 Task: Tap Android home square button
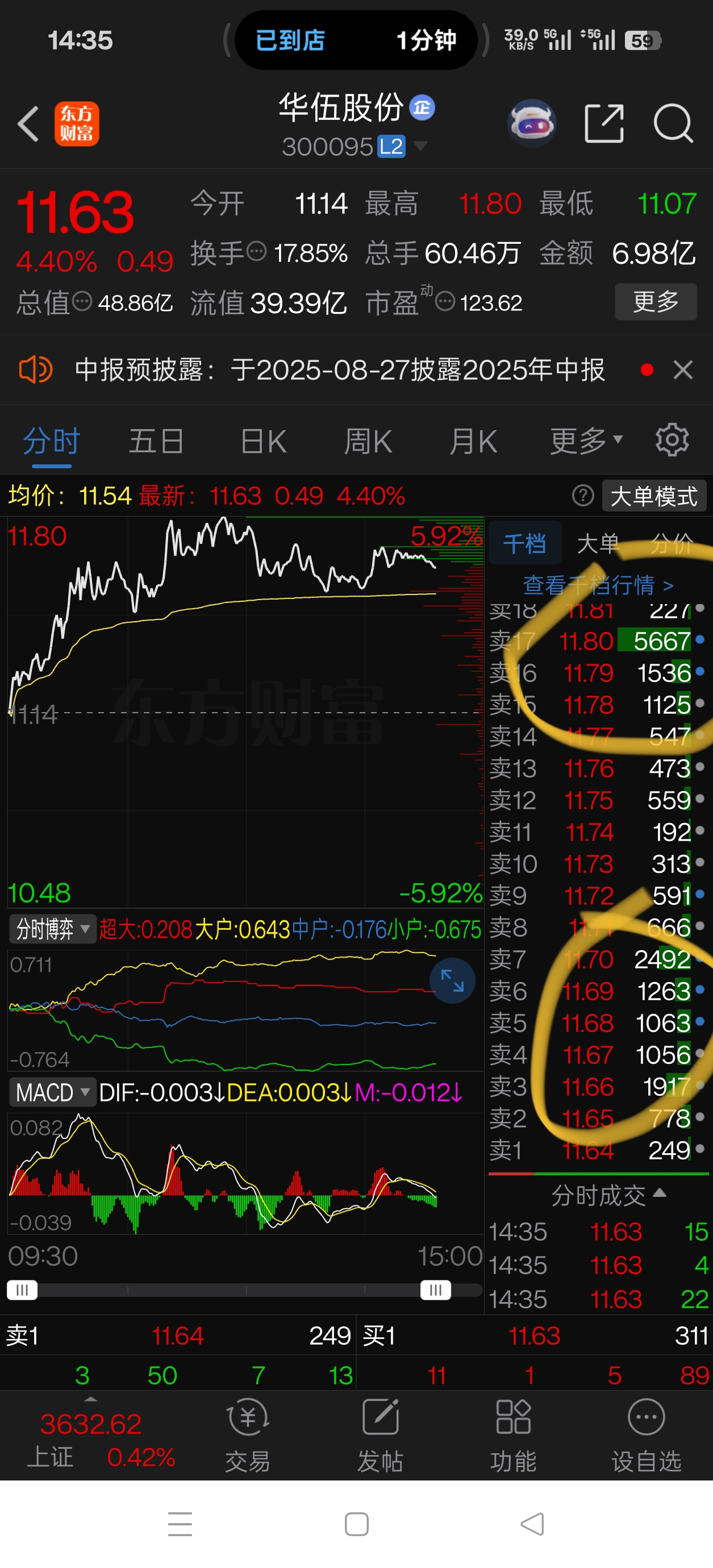coord(357,1524)
